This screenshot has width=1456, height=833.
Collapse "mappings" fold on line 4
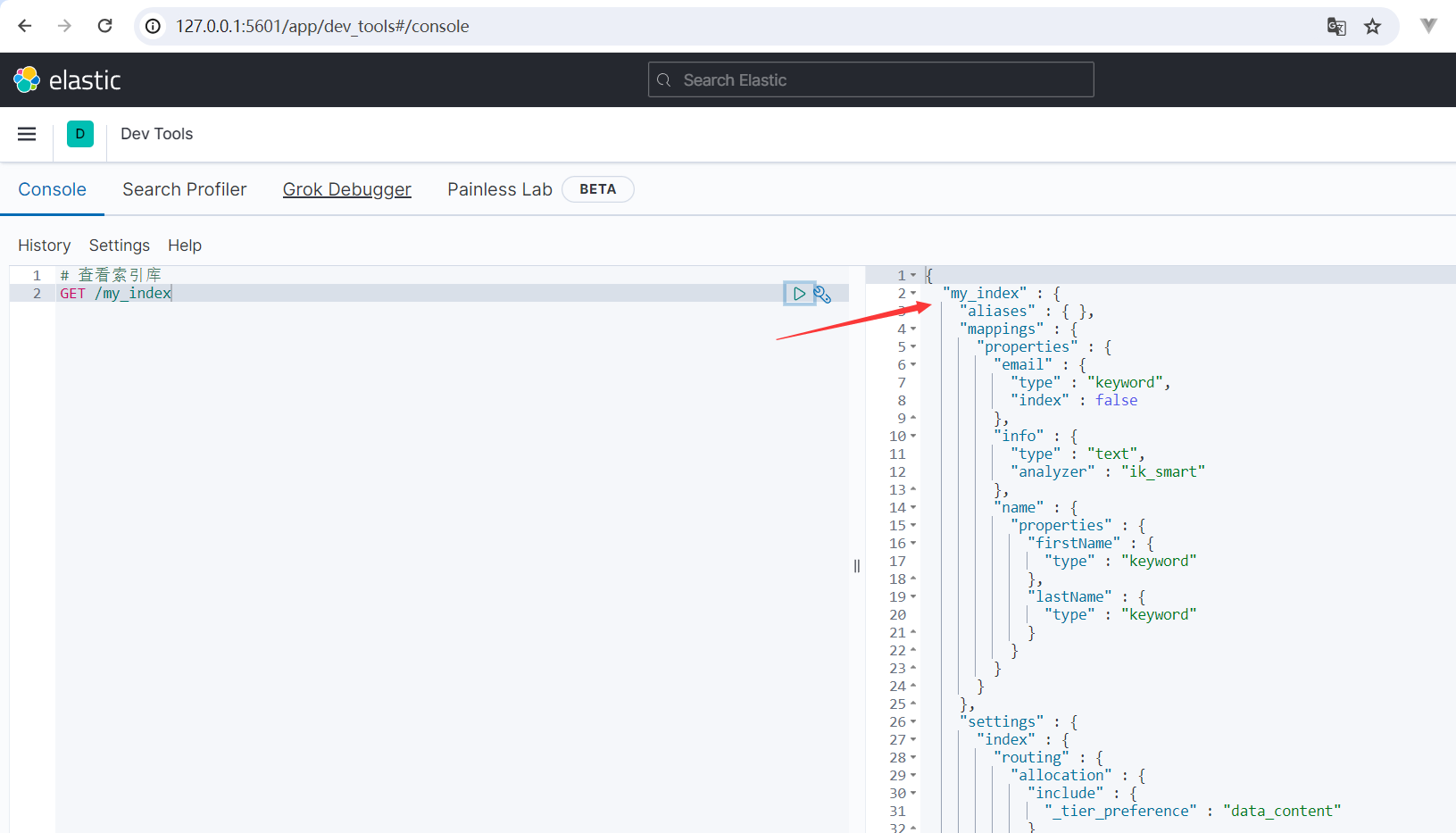tap(913, 329)
